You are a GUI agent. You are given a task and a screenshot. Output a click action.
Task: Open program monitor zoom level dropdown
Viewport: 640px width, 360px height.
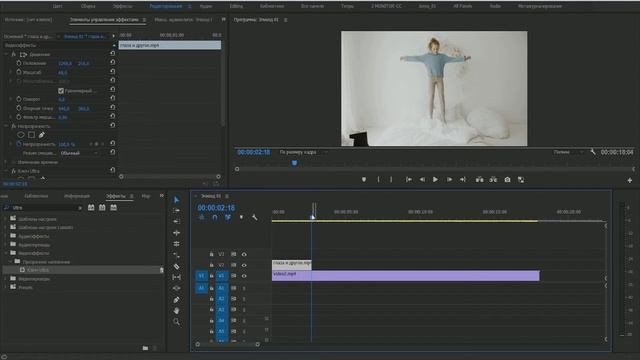pos(304,152)
